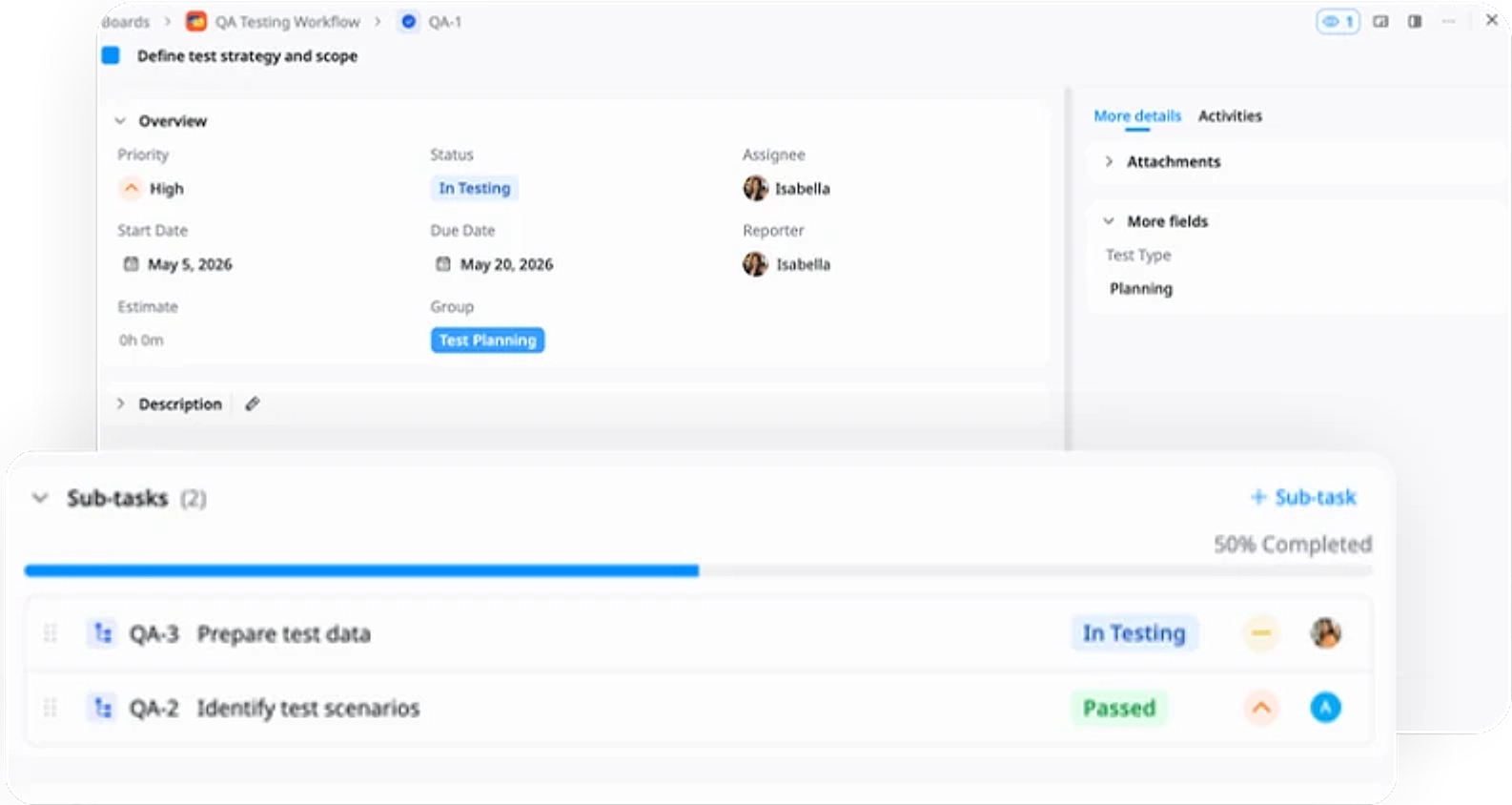
Task: Open the QA Testing Workflow breadcrumb
Action: point(288,21)
